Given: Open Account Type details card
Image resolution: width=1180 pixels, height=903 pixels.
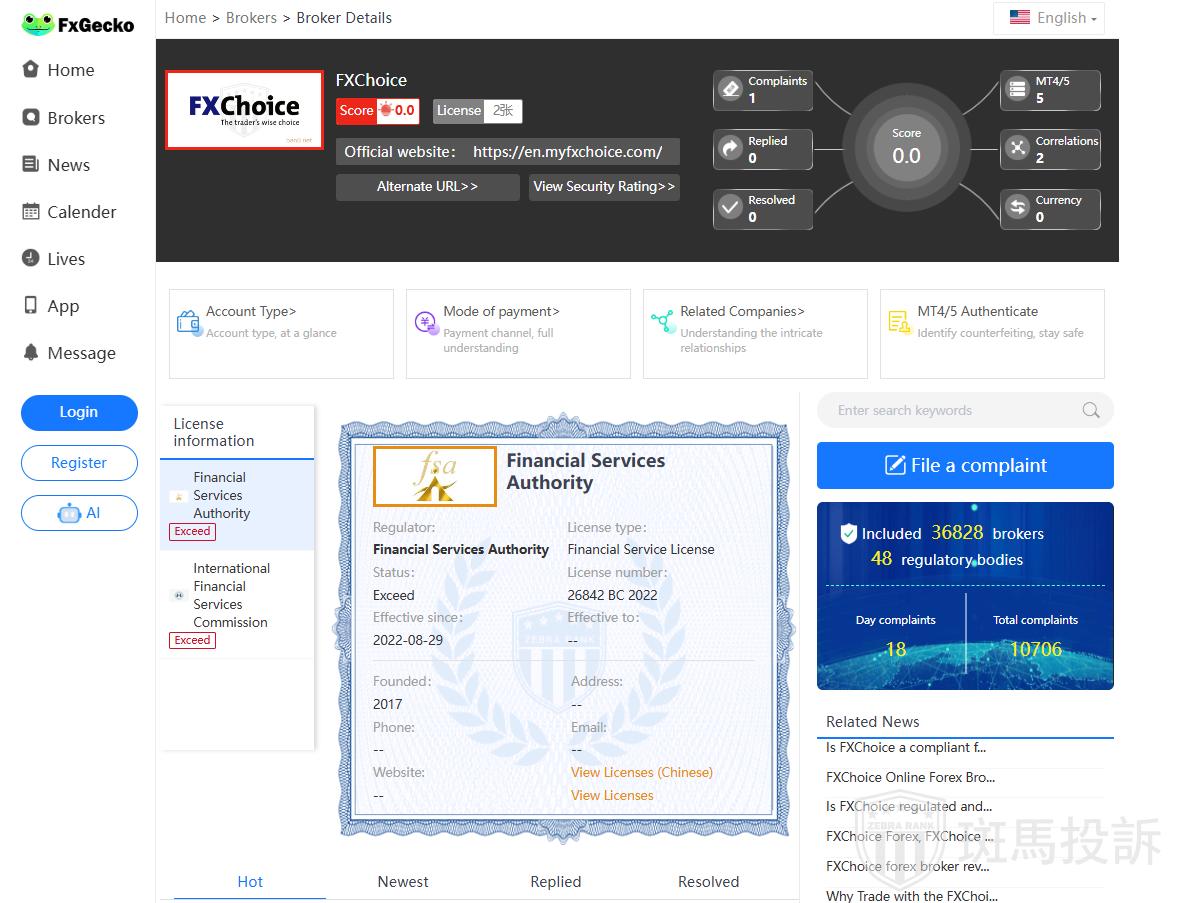Looking at the screenshot, I should 281,333.
